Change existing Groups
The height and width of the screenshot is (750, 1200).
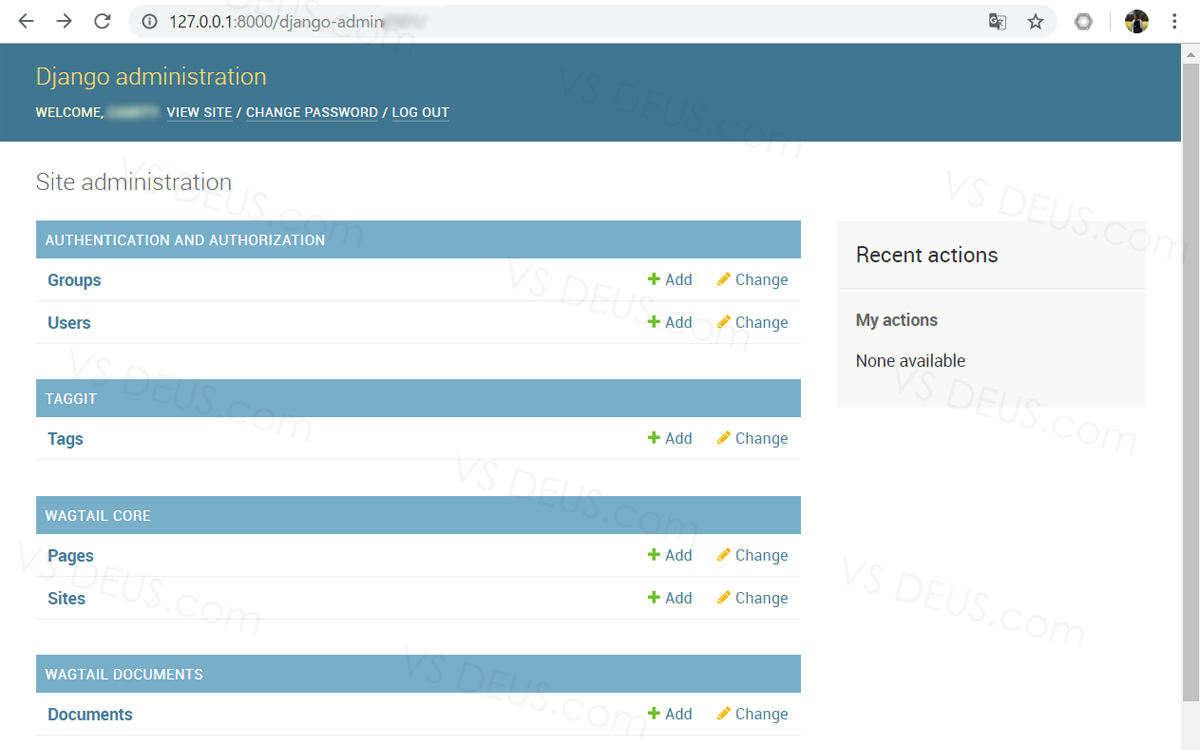[x=752, y=280]
